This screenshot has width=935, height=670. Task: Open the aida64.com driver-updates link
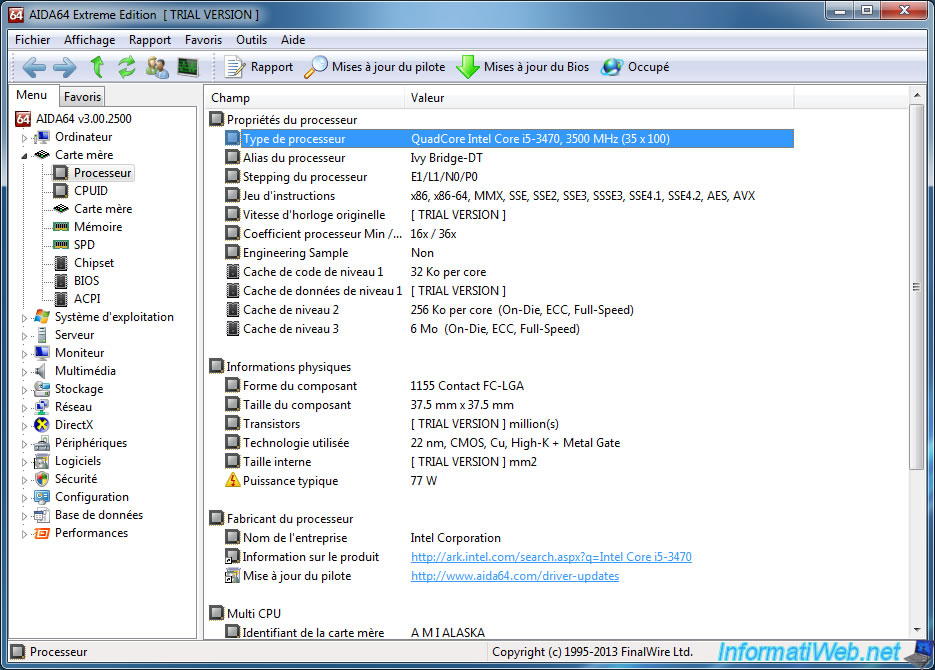515,576
